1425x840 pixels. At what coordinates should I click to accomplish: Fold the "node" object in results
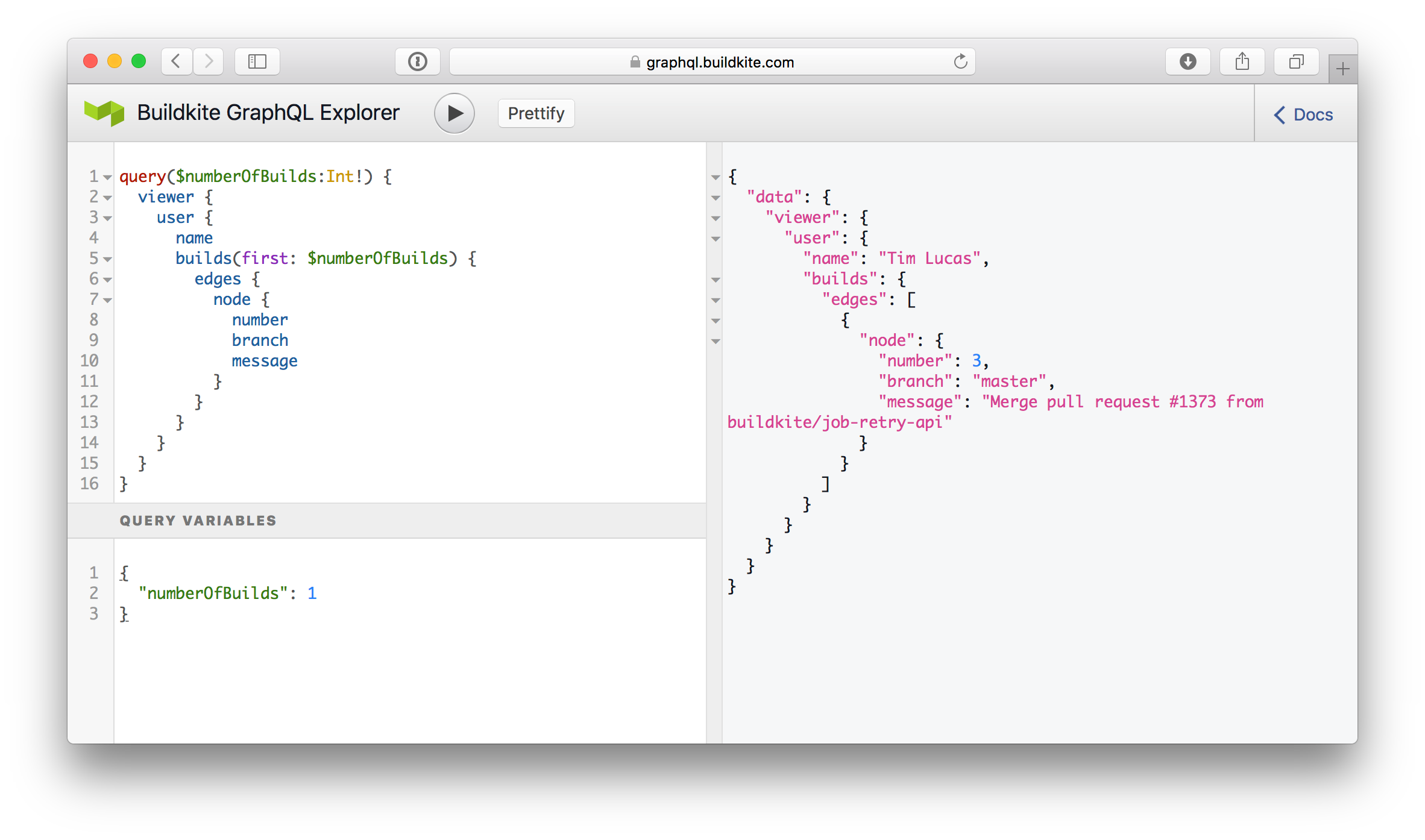tap(716, 341)
